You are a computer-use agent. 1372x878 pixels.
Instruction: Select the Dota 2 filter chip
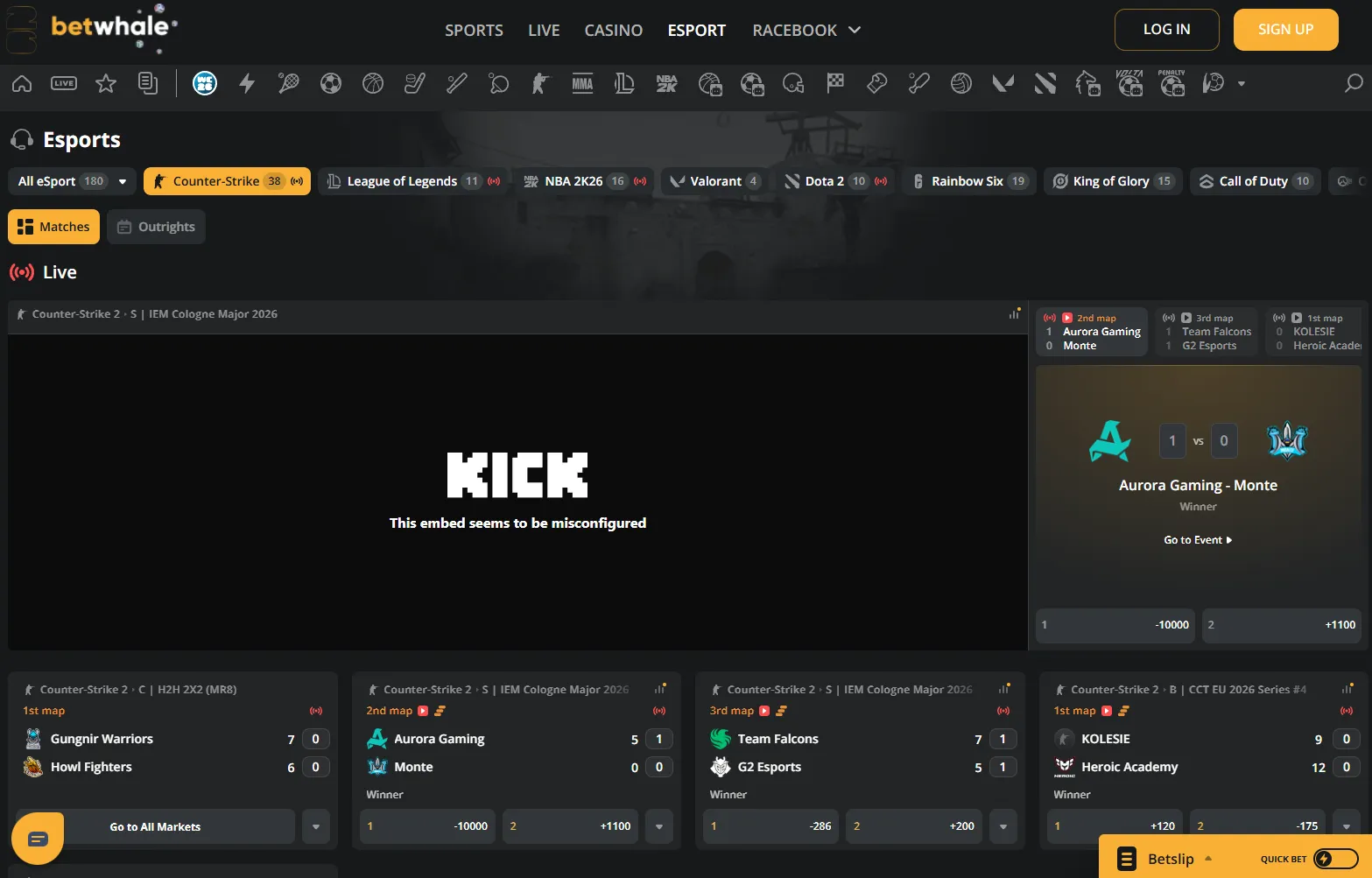tap(835, 181)
